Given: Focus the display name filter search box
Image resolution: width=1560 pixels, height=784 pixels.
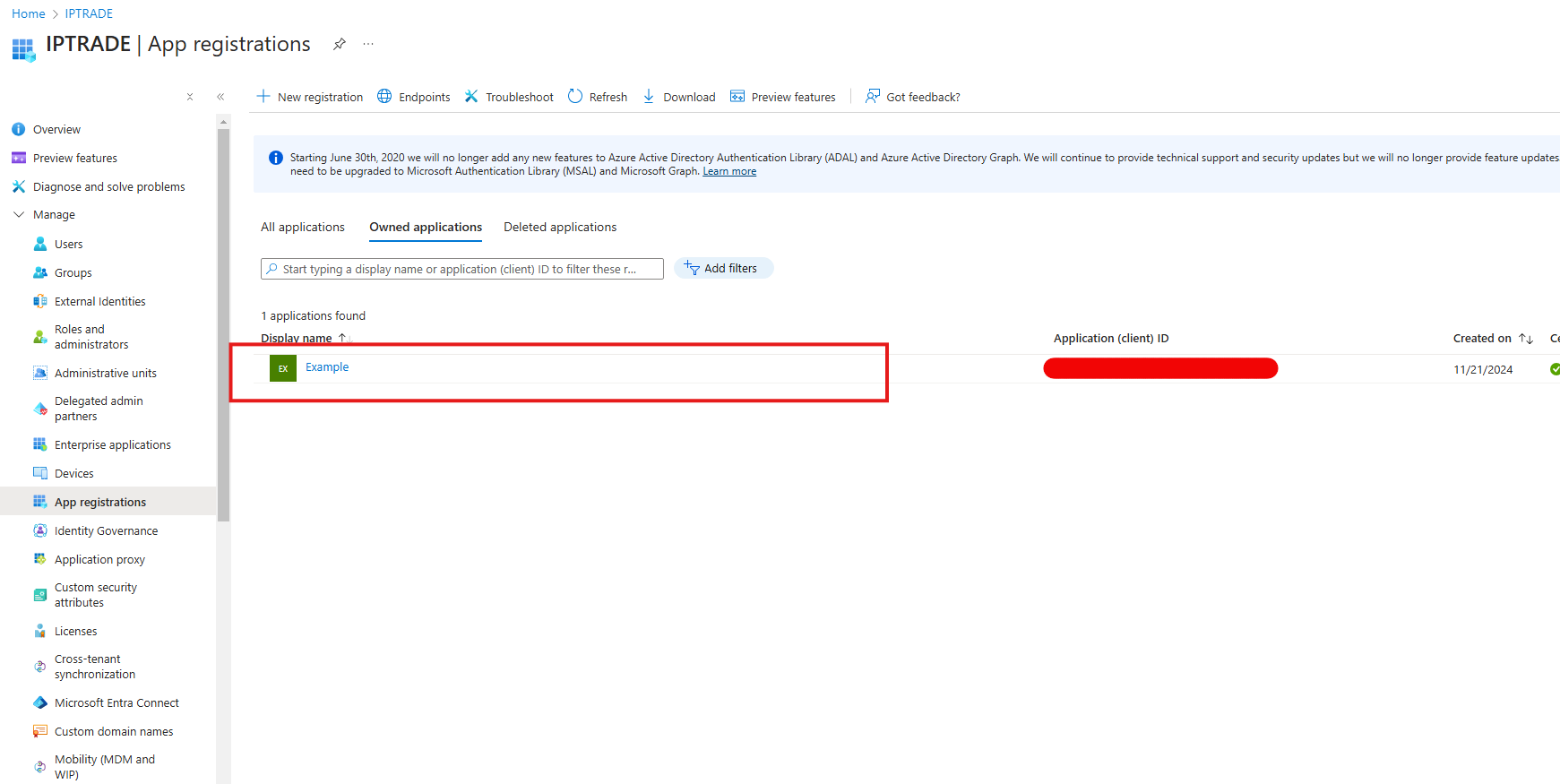Looking at the screenshot, I should [462, 269].
